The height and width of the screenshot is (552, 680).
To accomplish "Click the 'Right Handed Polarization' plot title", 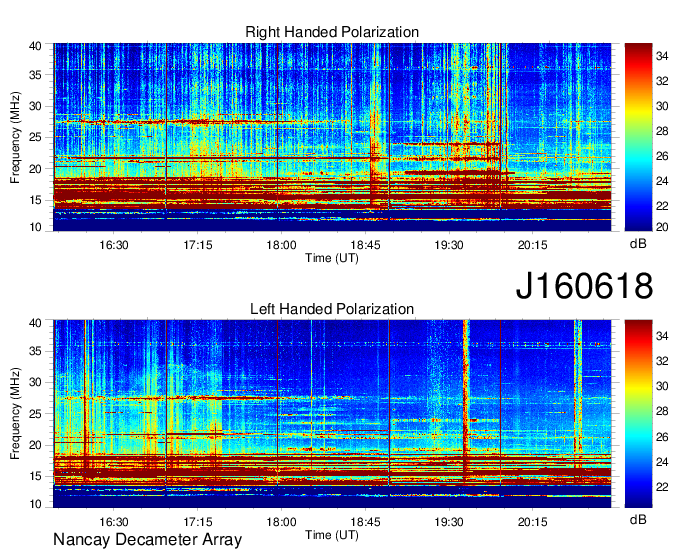I will [332, 32].
